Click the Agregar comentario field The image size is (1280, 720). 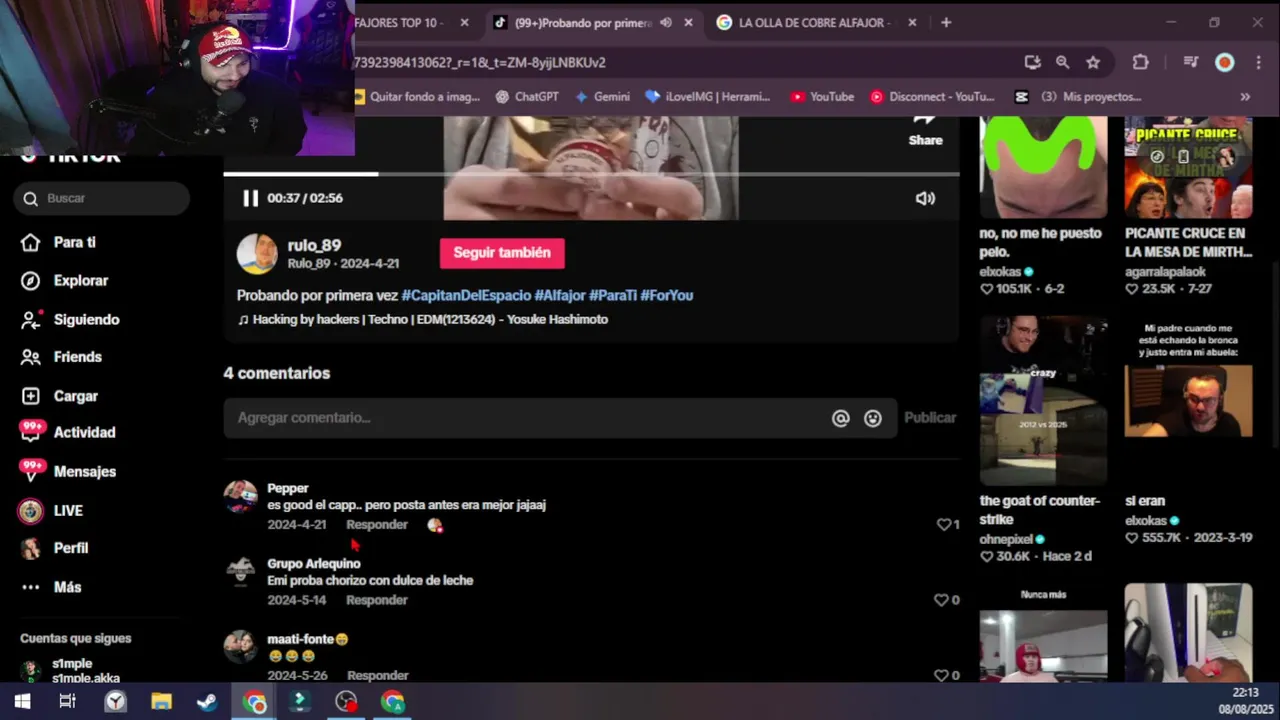click(530, 418)
